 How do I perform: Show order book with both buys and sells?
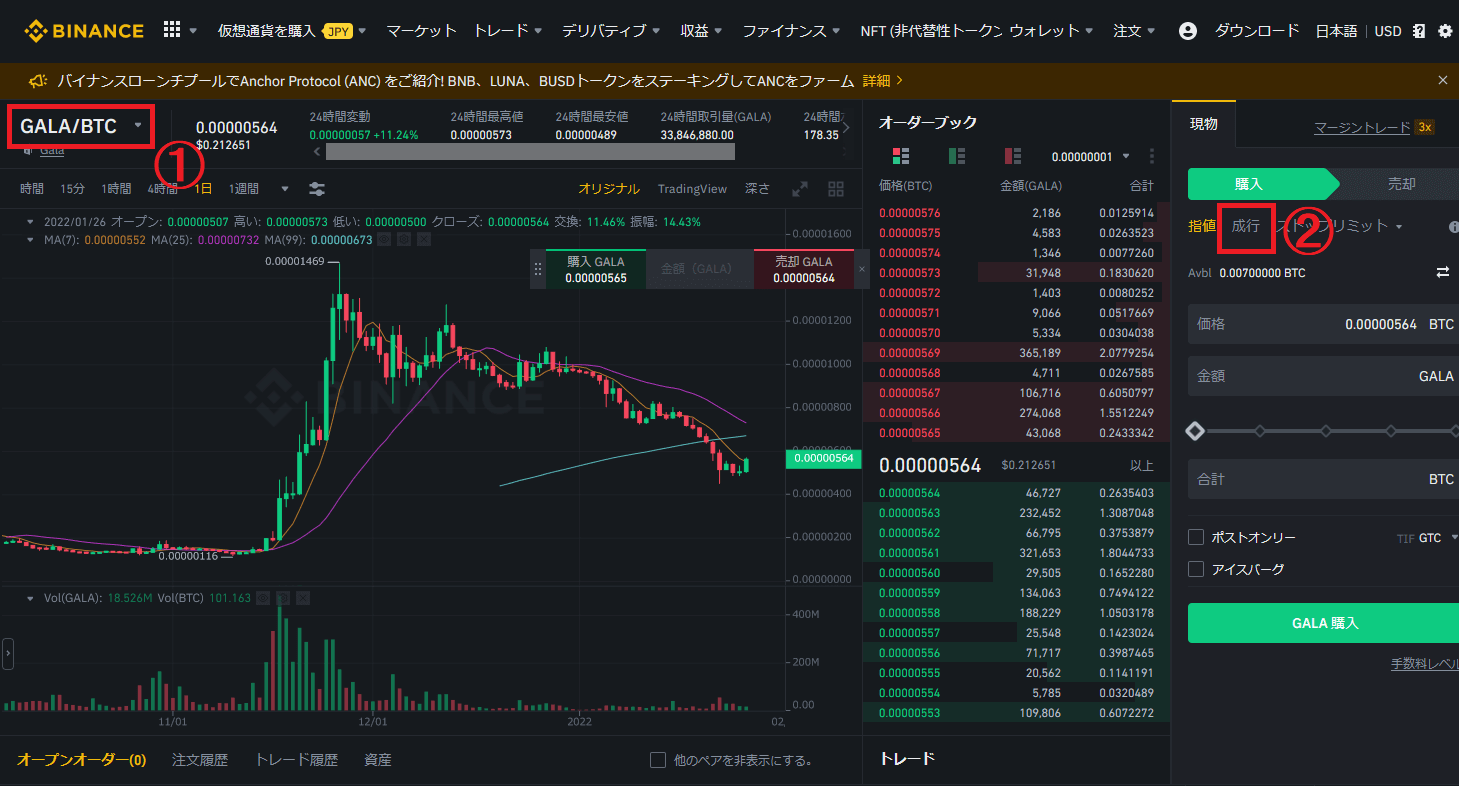click(901, 156)
